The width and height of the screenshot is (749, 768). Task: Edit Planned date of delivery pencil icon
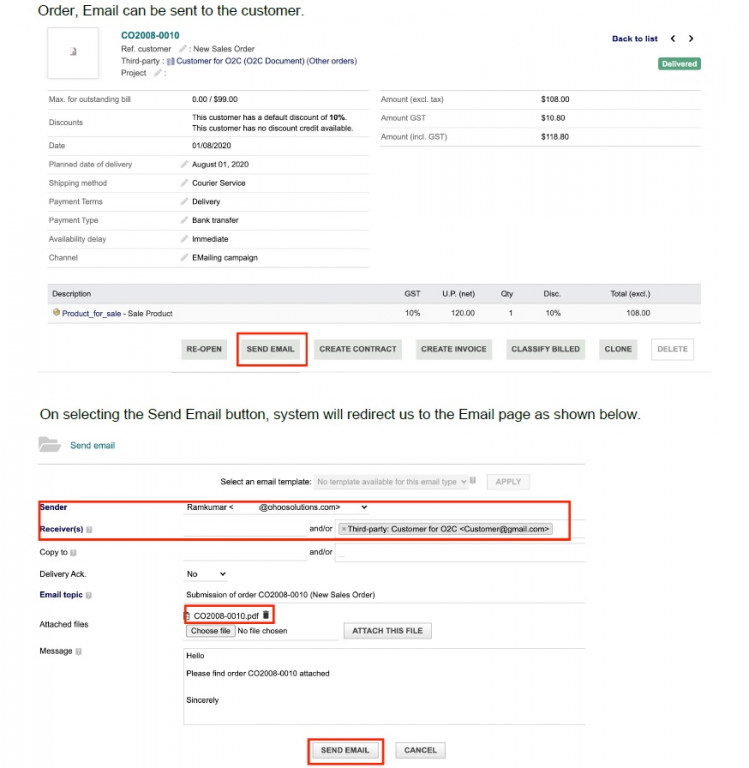(184, 164)
